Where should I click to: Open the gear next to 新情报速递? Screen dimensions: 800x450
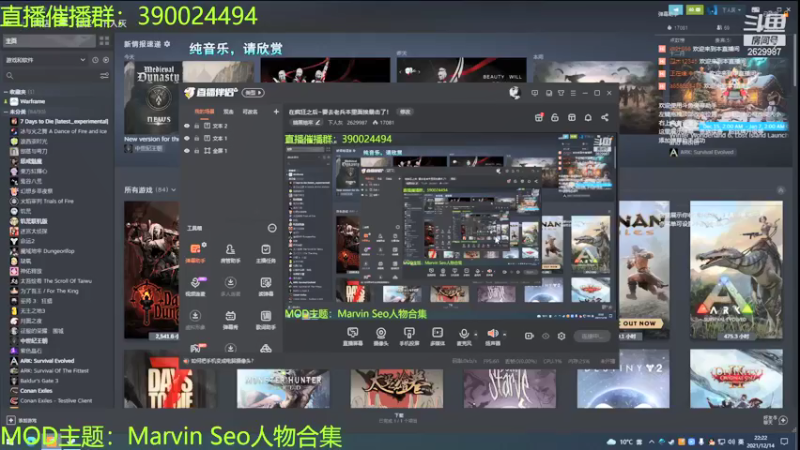(x=167, y=44)
